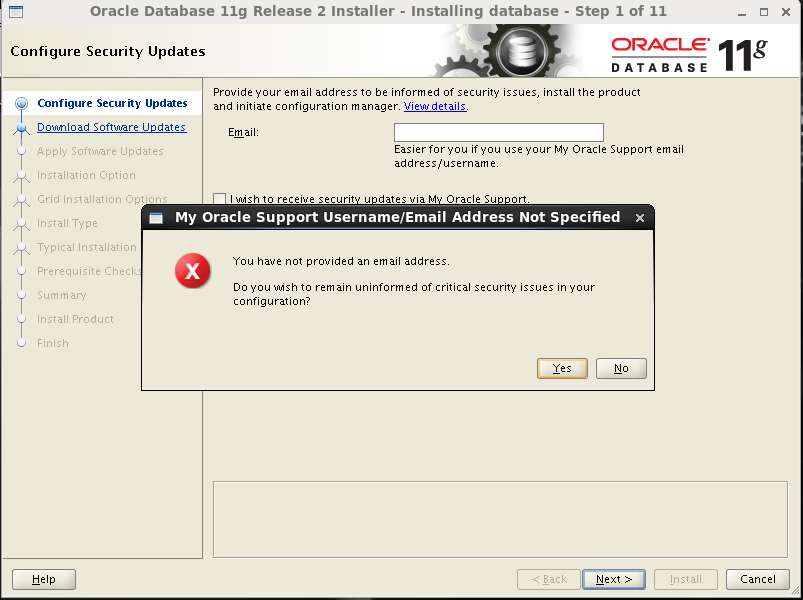Viewport: 803px width, 600px height.
Task: Toggle receive security updates checkbox
Action: point(219,199)
